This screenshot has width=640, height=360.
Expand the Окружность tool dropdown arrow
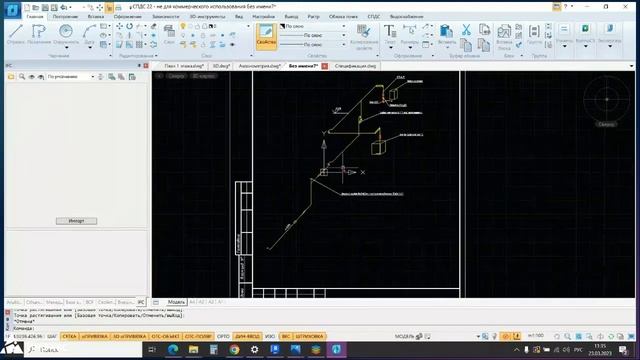[66, 48]
